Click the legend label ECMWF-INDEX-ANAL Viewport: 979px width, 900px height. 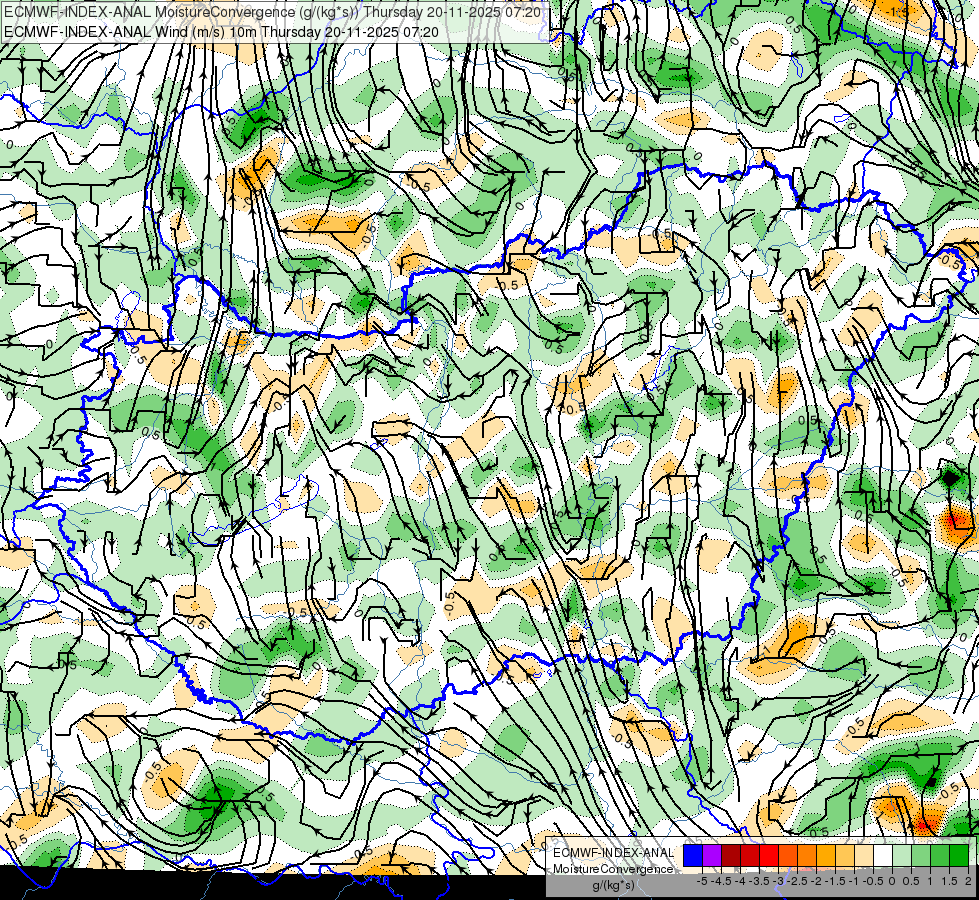click(x=613, y=853)
